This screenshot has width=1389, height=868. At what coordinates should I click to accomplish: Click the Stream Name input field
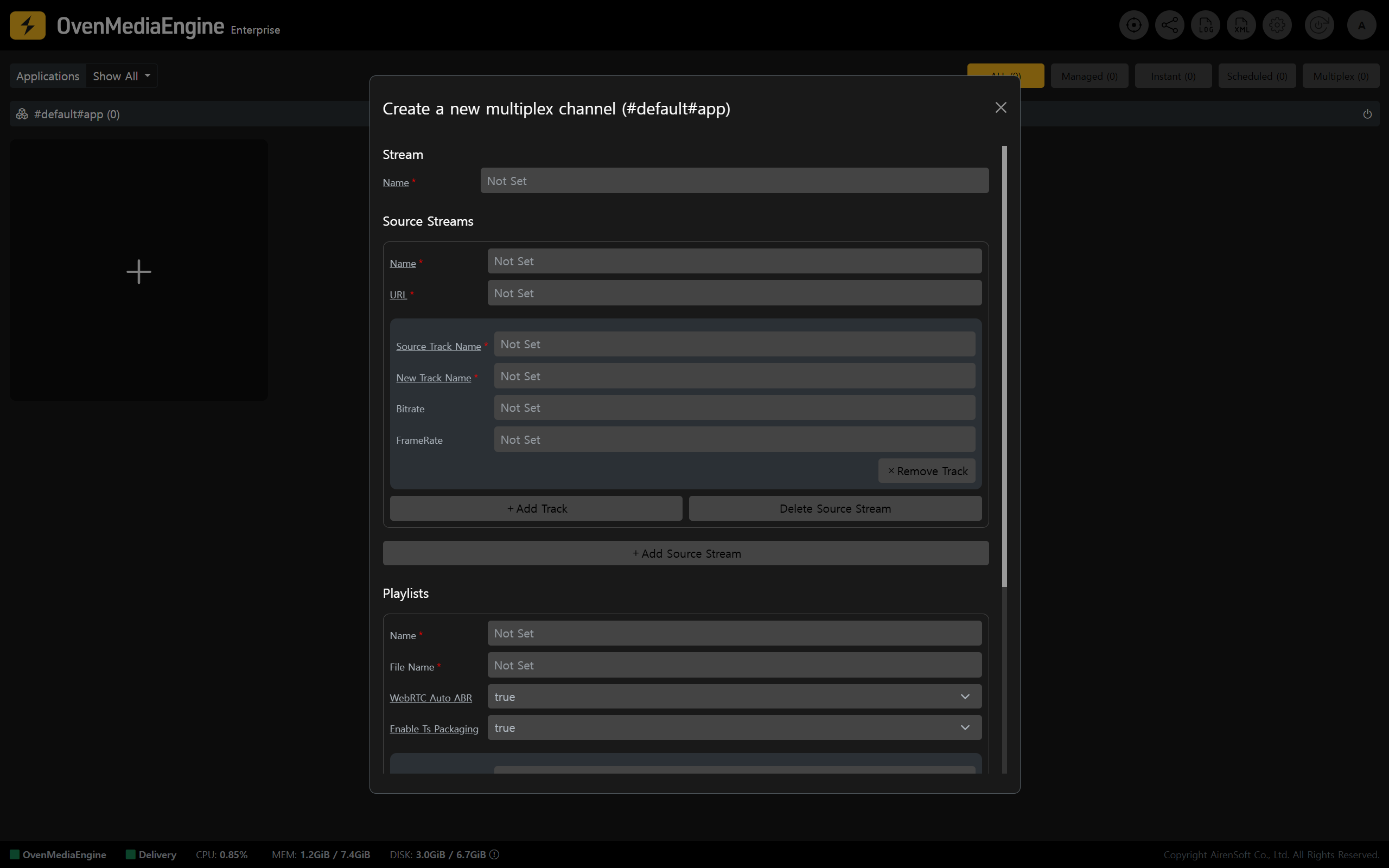click(734, 181)
